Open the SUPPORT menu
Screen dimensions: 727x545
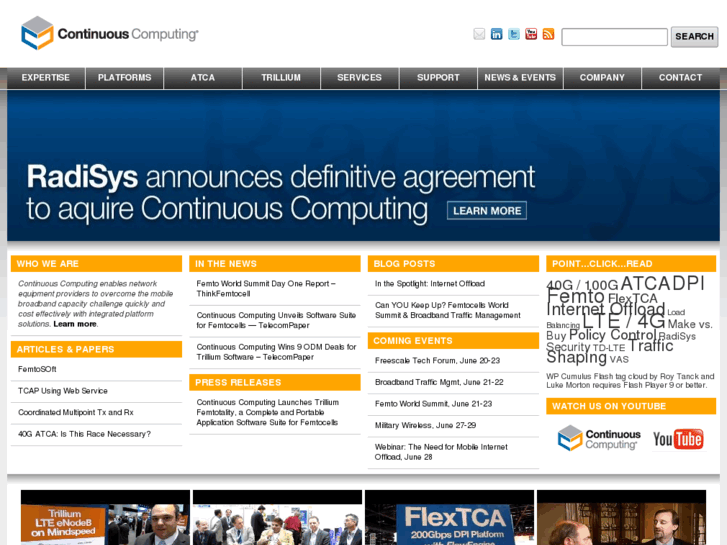point(438,77)
